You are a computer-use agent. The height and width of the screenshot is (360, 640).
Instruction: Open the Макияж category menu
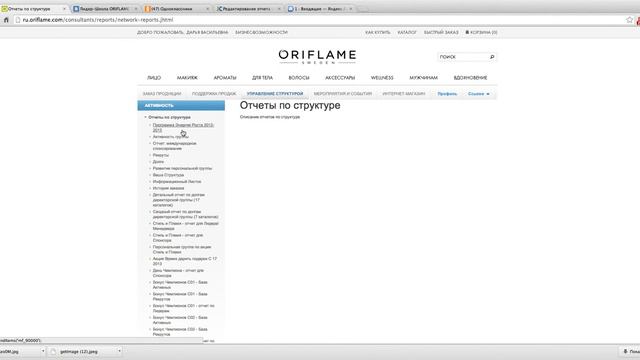(x=187, y=78)
